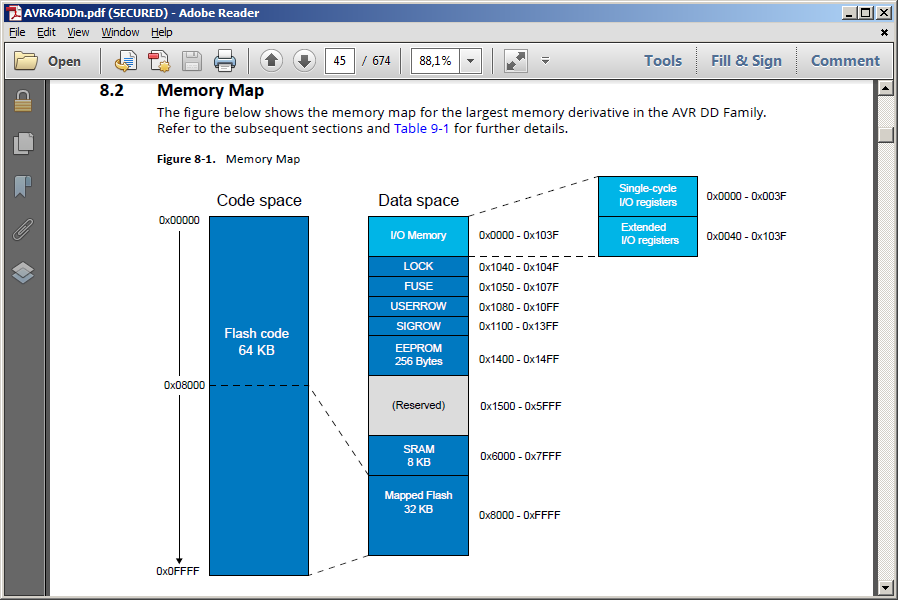Click the Mapped Flash 32 KB block
The height and width of the screenshot is (600, 898).
coord(418,515)
